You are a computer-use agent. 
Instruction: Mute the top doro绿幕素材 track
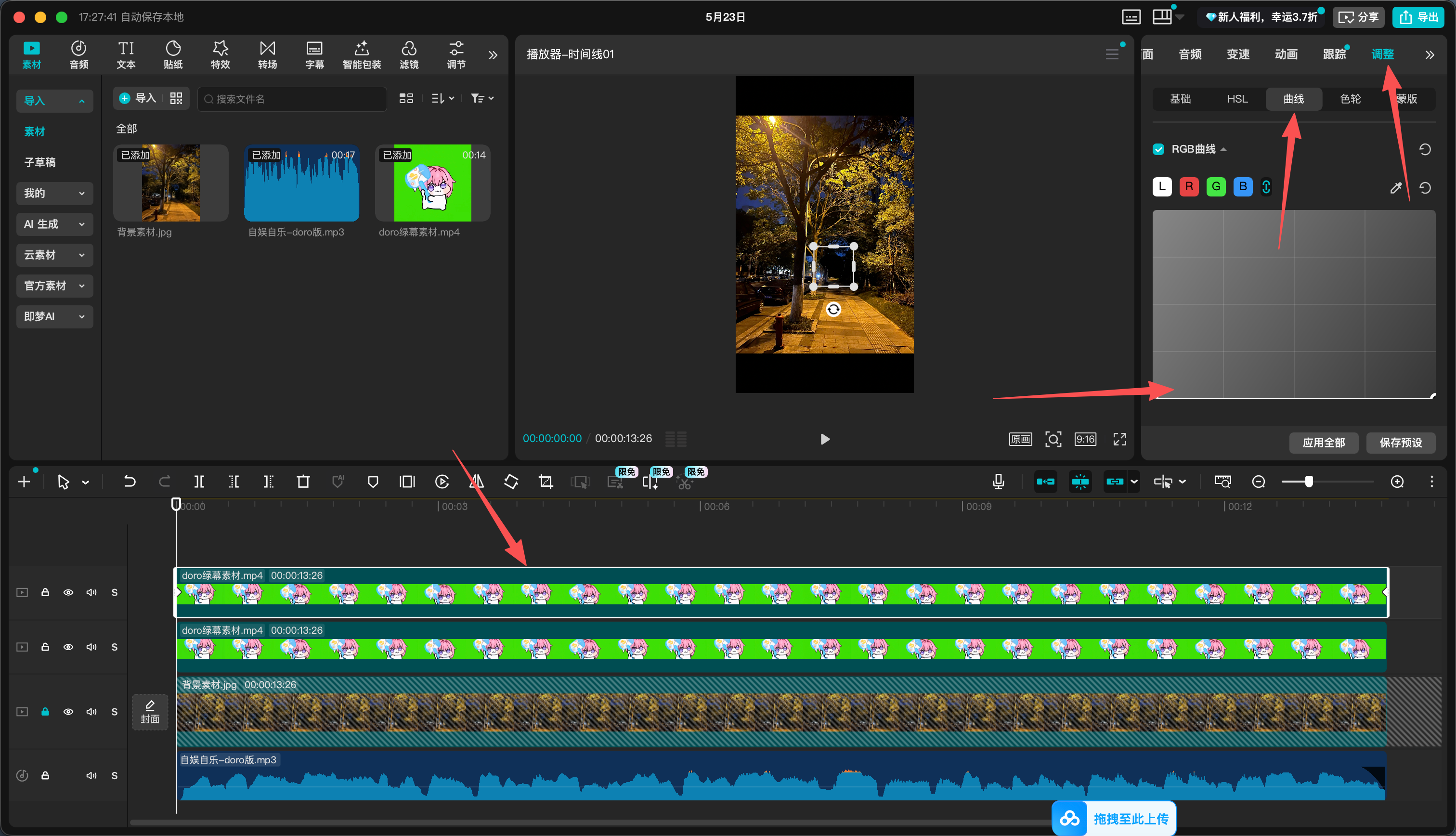91,592
